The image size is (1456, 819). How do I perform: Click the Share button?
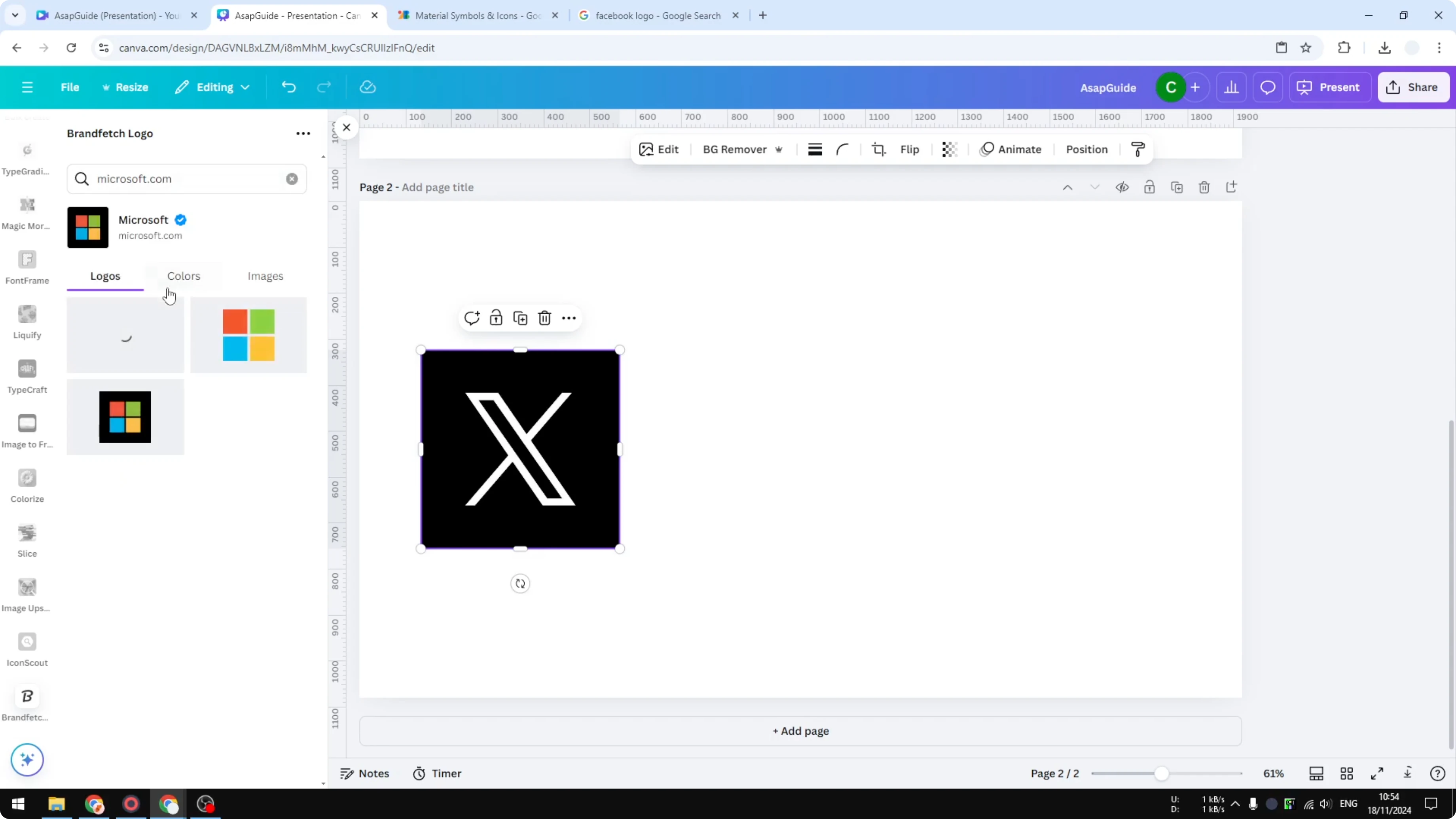(x=1414, y=87)
